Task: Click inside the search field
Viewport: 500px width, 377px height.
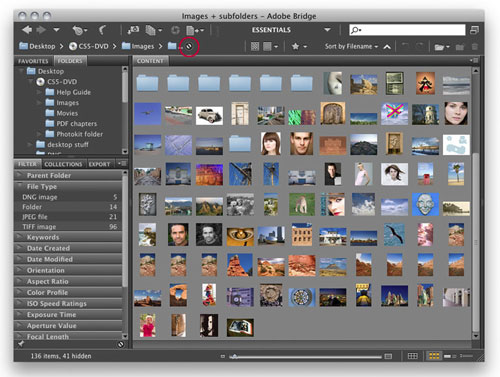Action: click(x=407, y=30)
